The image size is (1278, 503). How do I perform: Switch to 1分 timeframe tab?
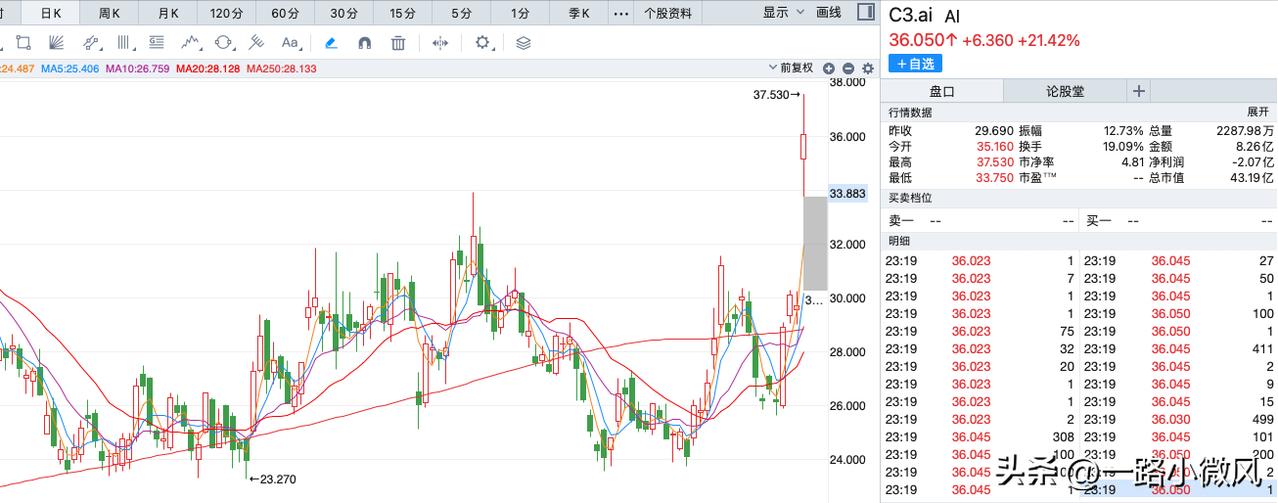520,13
